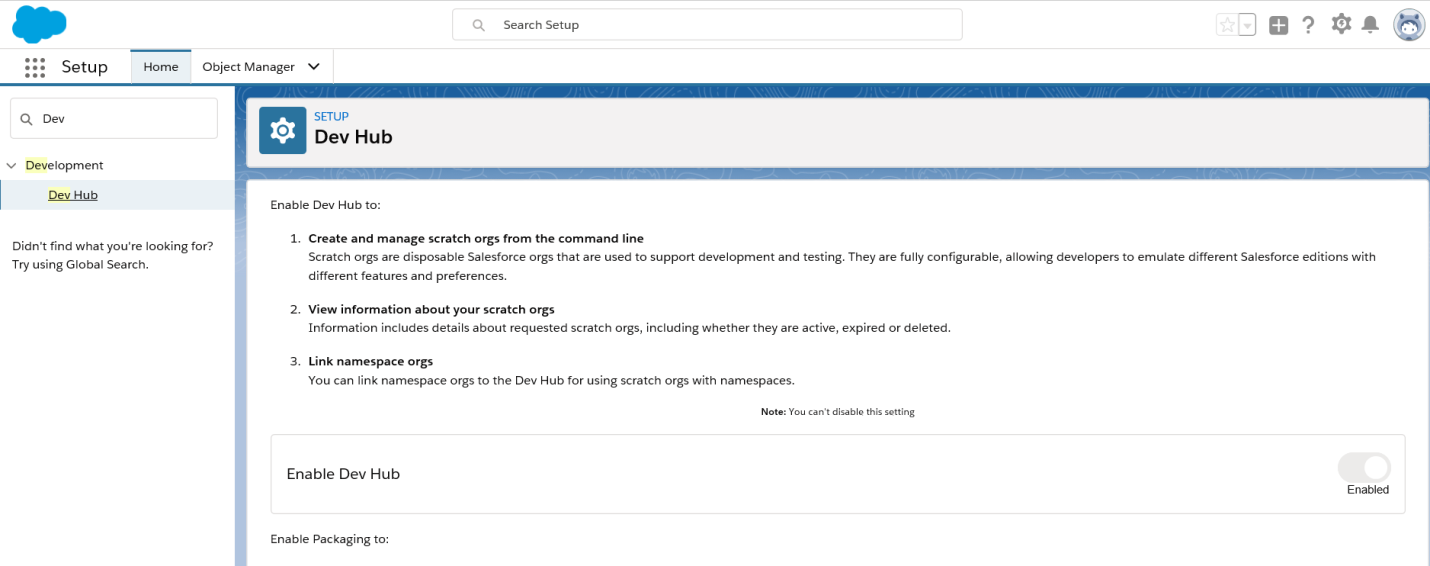Click the 'Enable Dev Hub to:' text
The width and height of the screenshot is (1430, 566).
(325, 205)
